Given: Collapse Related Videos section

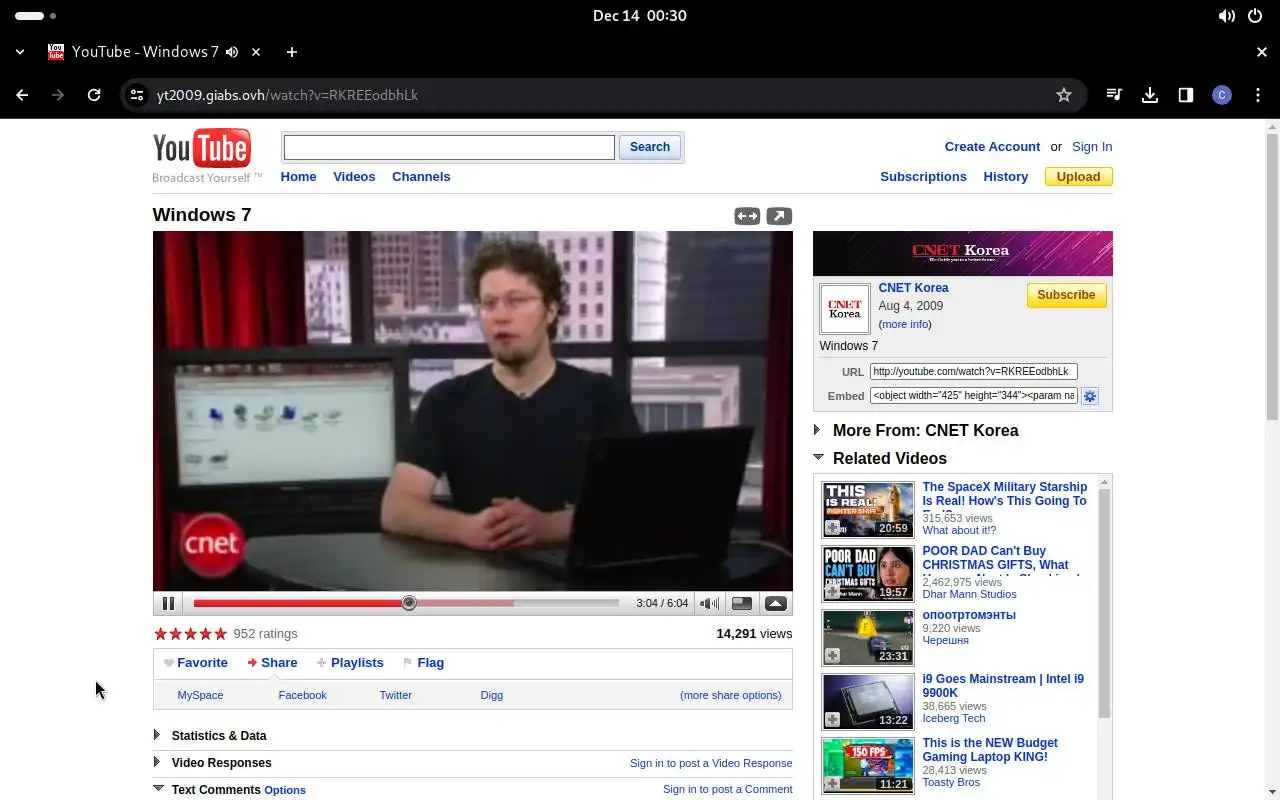Looking at the screenshot, I should [819, 457].
